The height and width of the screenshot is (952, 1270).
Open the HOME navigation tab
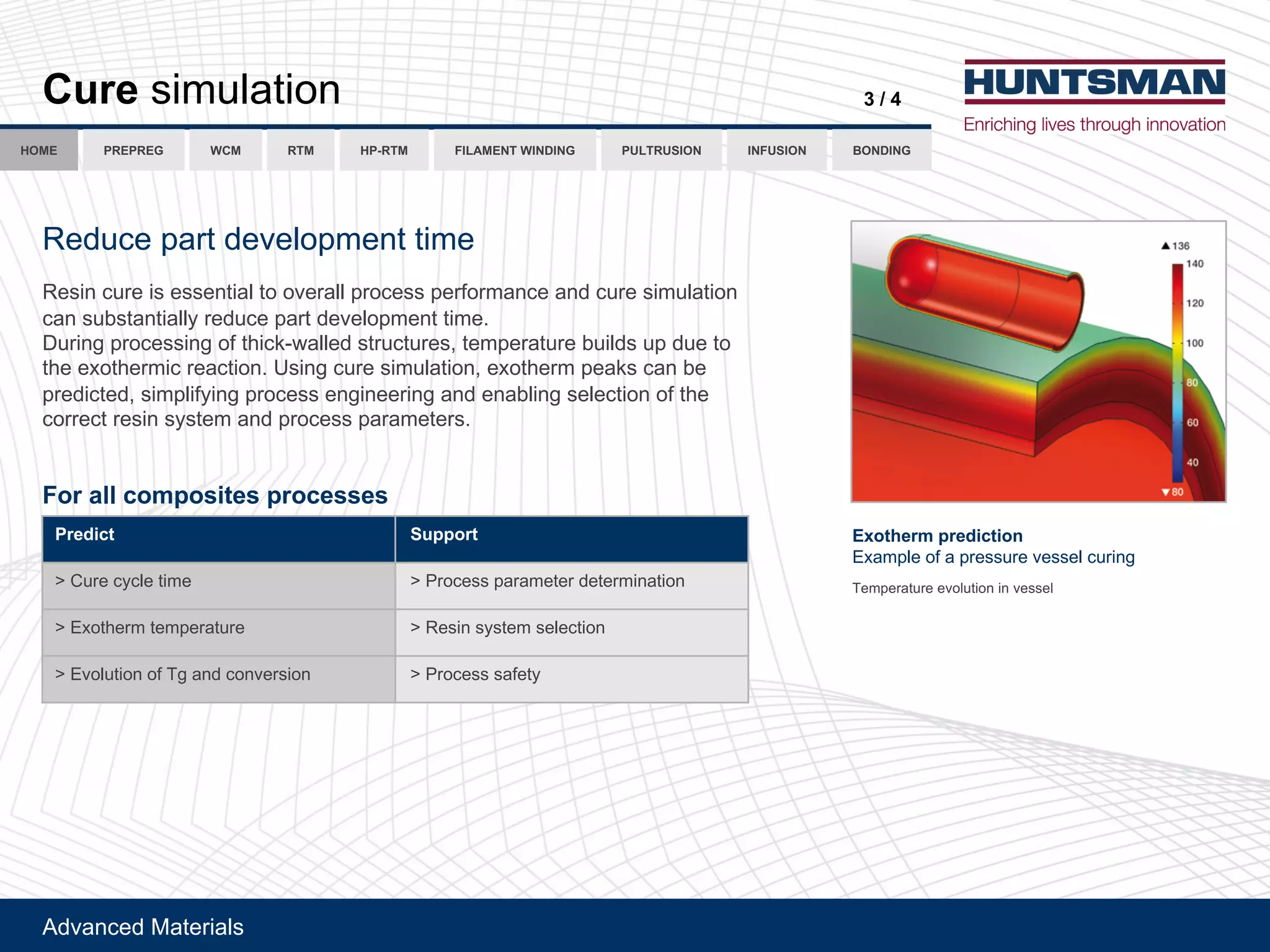pos(38,151)
